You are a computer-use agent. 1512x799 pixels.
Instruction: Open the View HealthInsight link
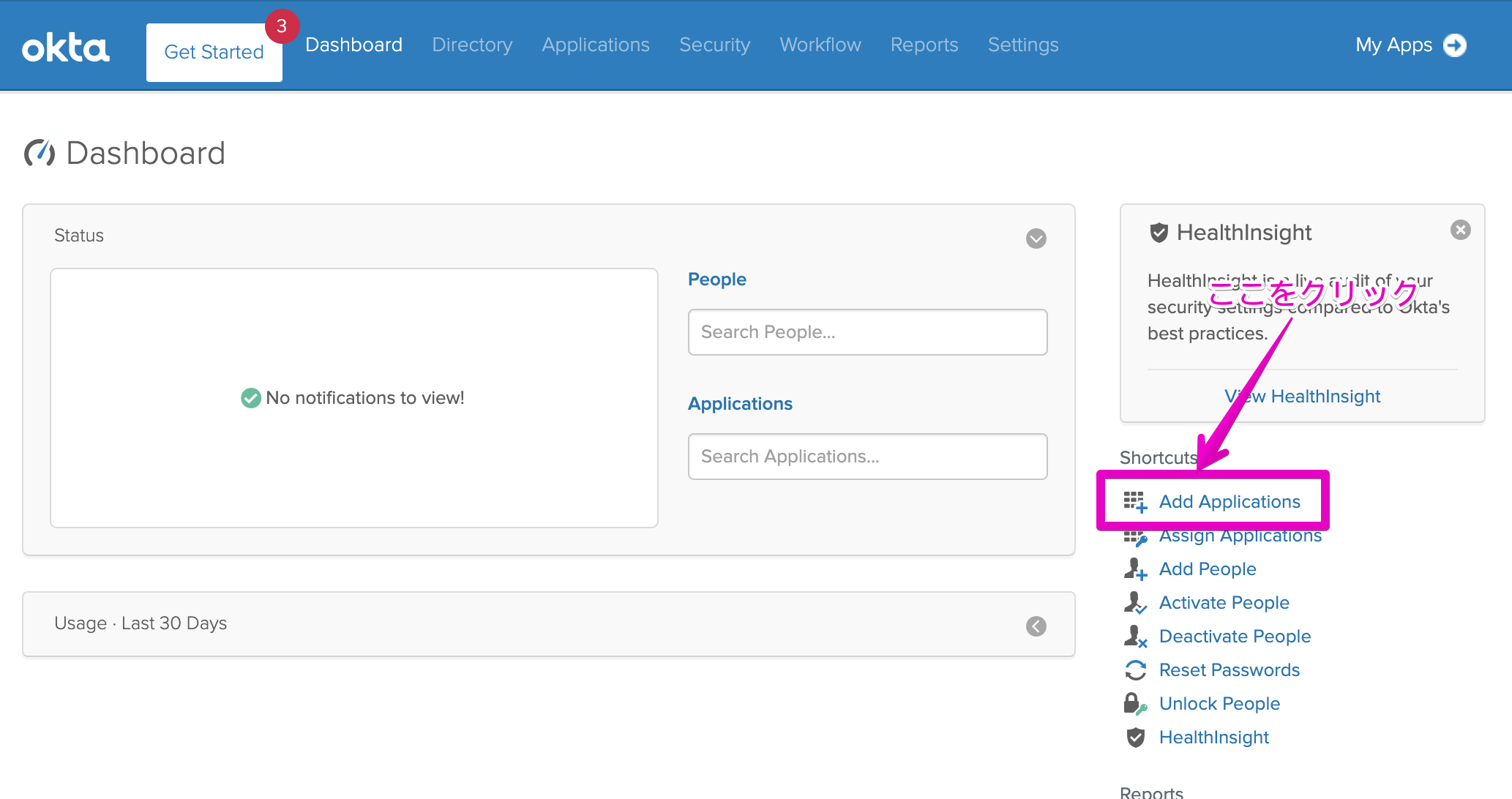click(x=1302, y=397)
